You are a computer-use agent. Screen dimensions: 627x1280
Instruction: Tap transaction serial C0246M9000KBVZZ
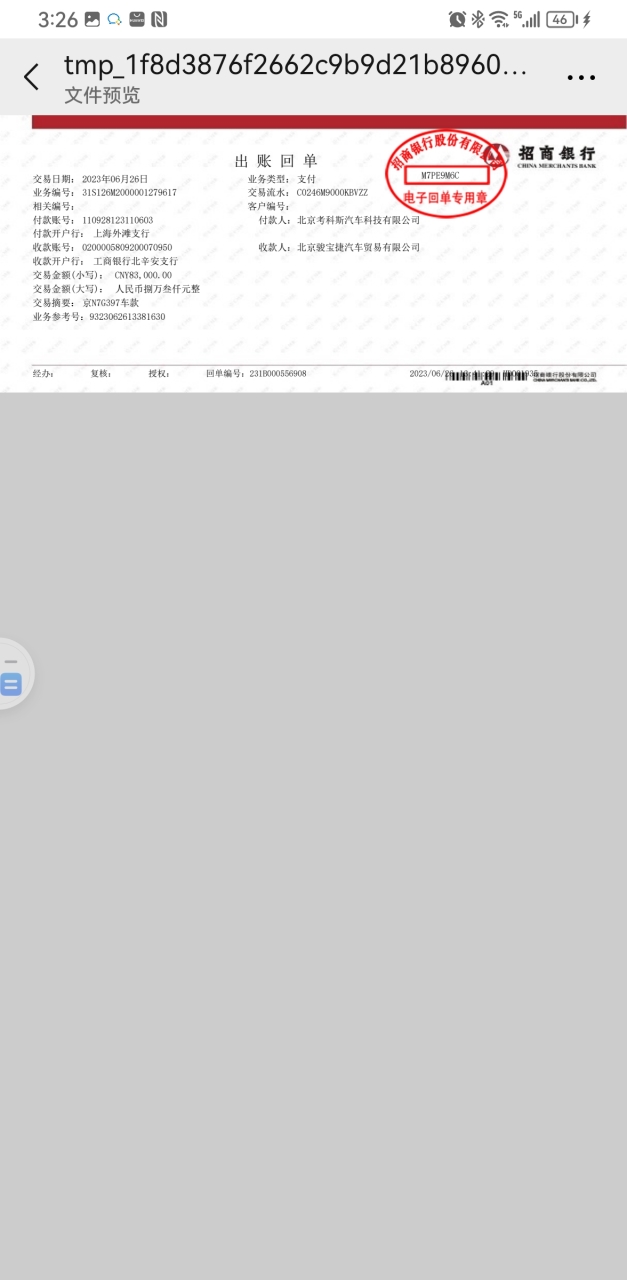coord(332,192)
